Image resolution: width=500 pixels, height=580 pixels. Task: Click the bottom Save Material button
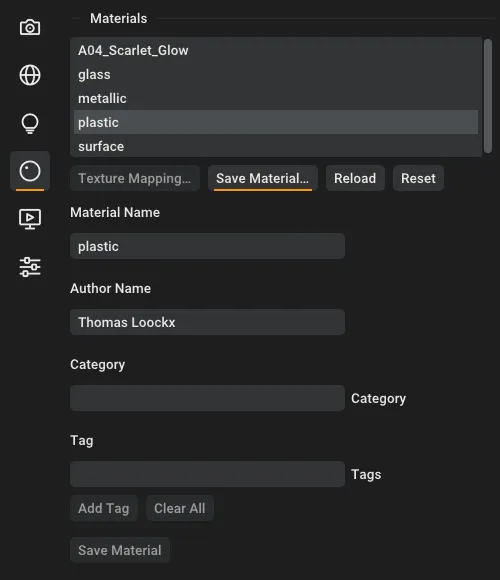click(120, 550)
